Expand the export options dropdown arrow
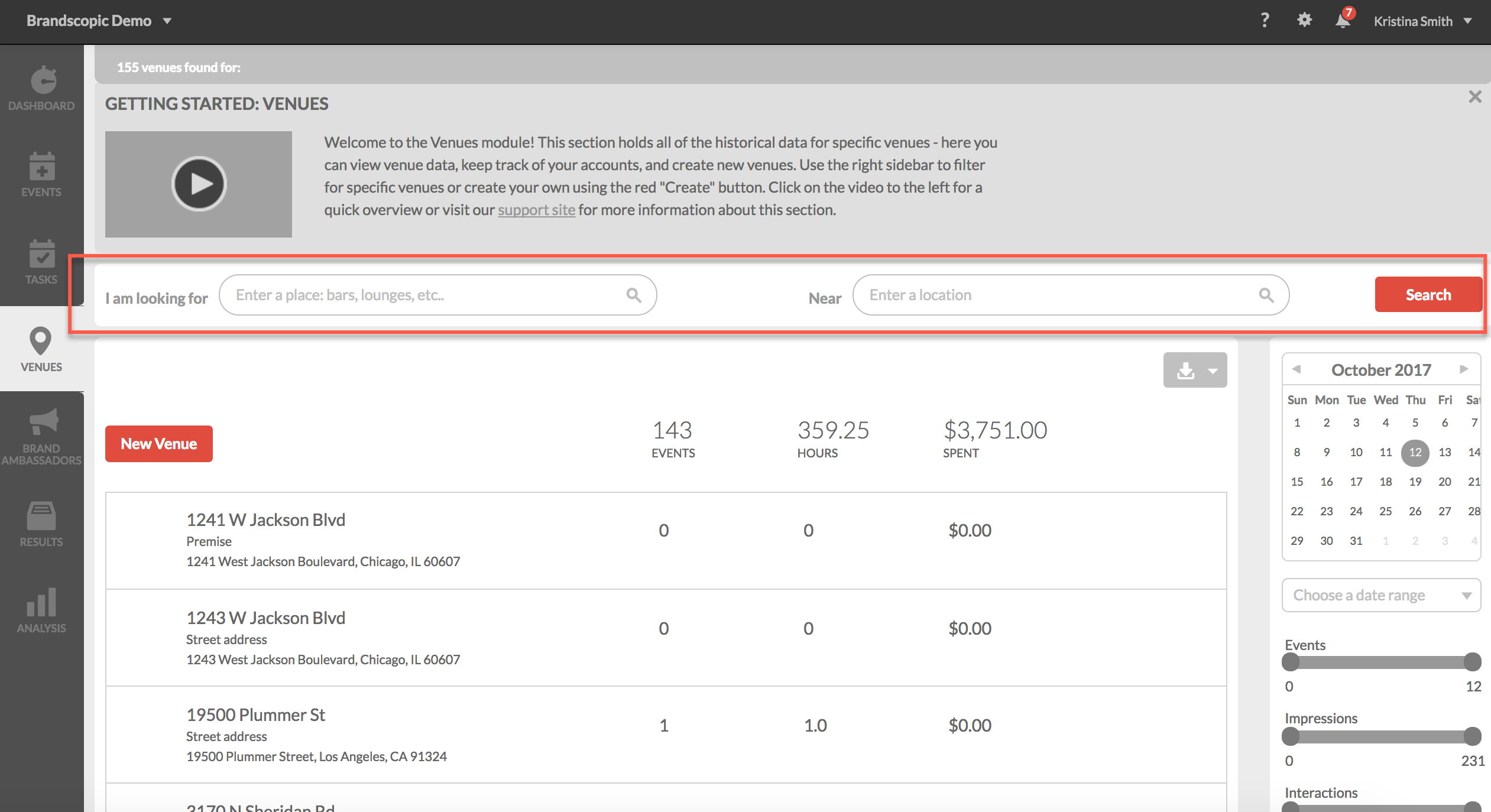The height and width of the screenshot is (812, 1491). 1213,371
